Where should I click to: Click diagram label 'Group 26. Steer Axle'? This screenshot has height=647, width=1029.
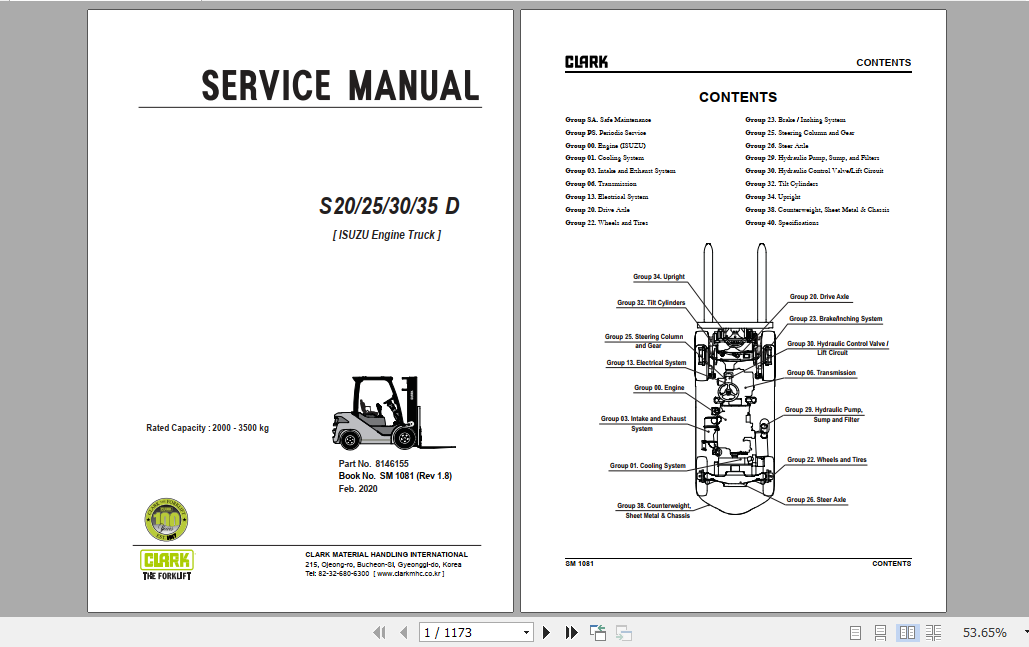click(x=816, y=499)
